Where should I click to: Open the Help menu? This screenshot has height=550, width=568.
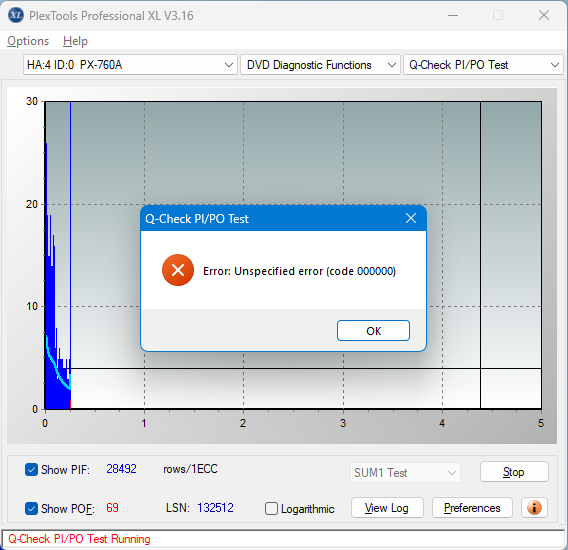pyautogui.click(x=75, y=41)
